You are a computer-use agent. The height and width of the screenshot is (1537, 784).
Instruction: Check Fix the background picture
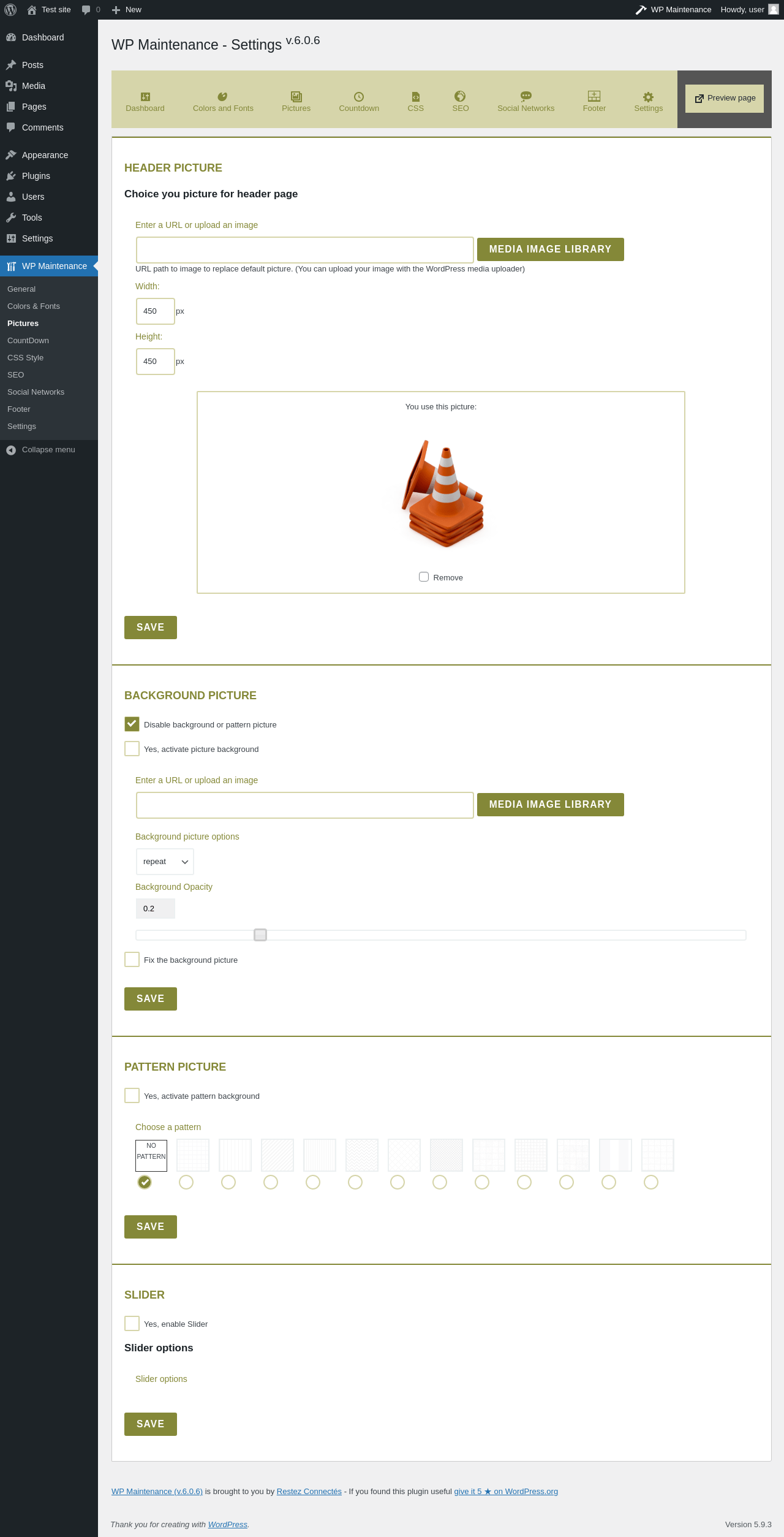coord(132,959)
